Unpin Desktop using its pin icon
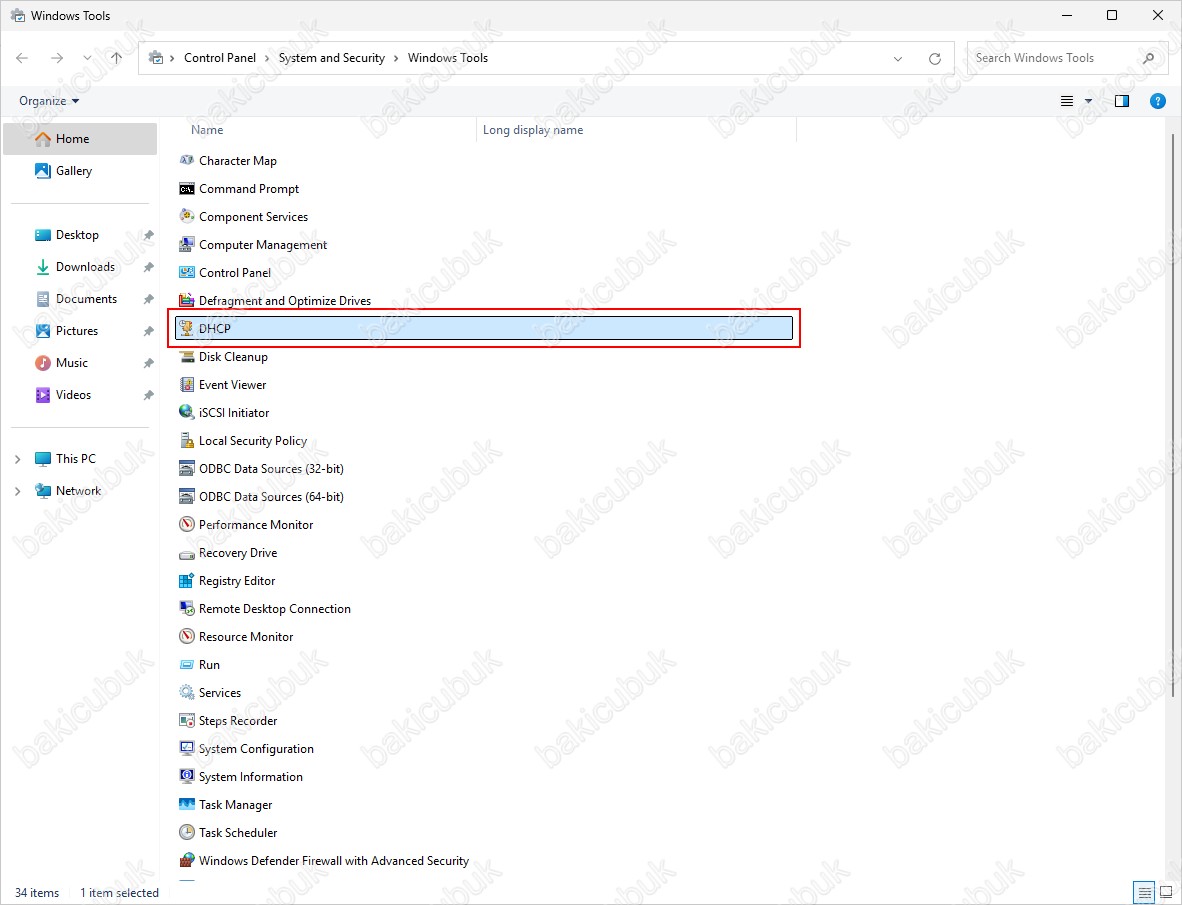Screen dimensions: 1182x905 [x=149, y=235]
